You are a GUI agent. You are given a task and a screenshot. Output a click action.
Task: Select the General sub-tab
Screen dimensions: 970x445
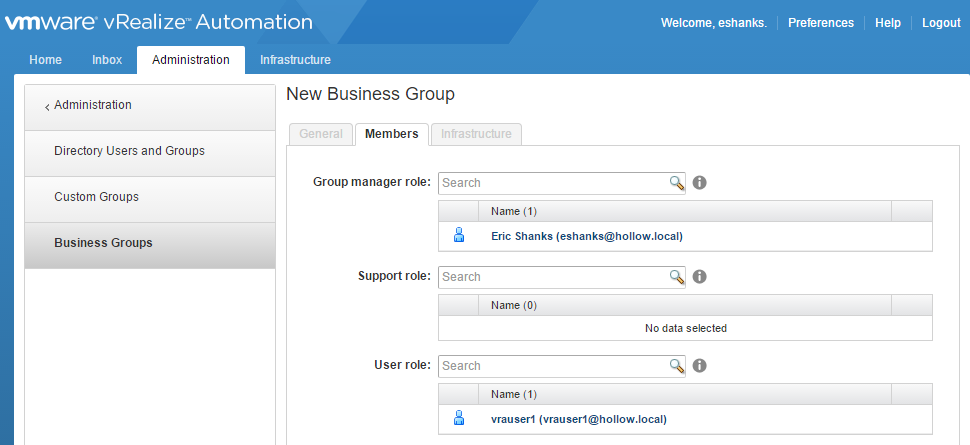(320, 134)
